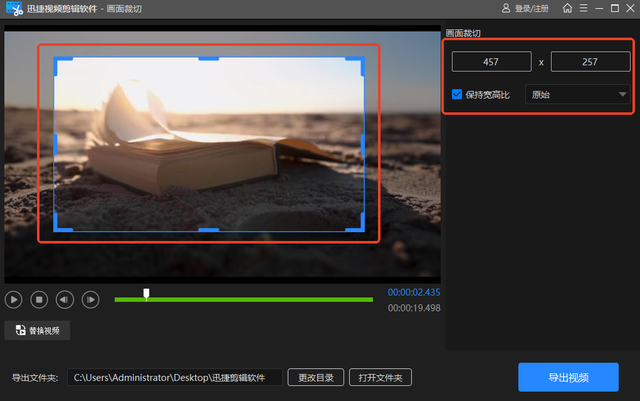Click the crop box bottom-right corner handle

(x=361, y=229)
